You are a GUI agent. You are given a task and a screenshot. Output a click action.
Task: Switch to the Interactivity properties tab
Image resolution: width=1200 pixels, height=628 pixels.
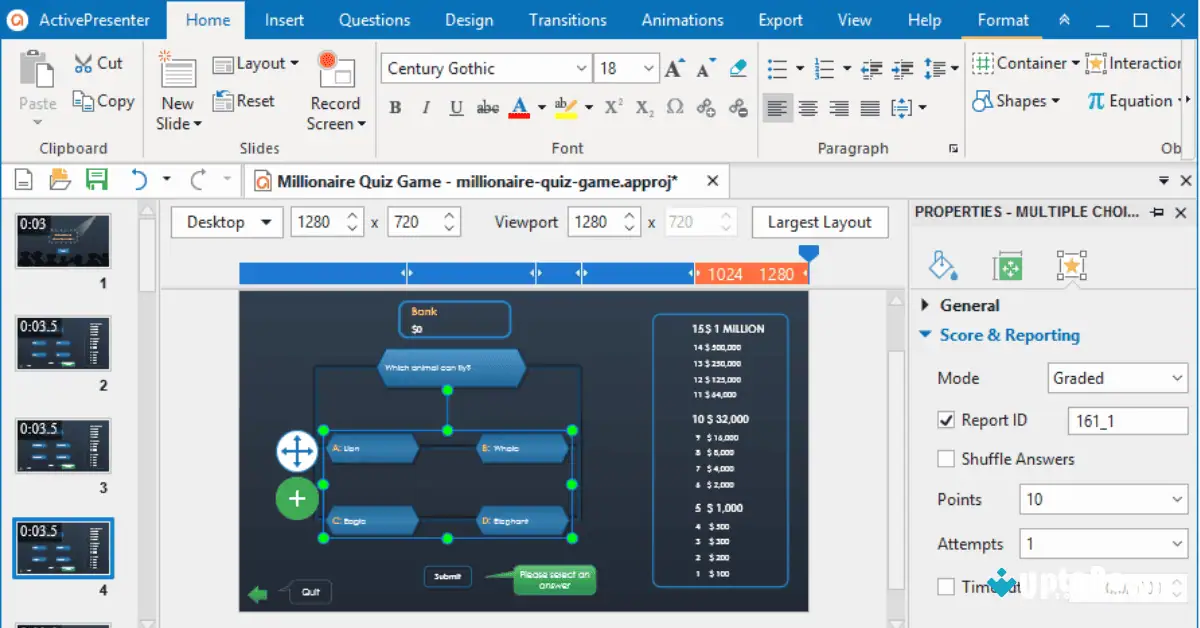(1071, 265)
